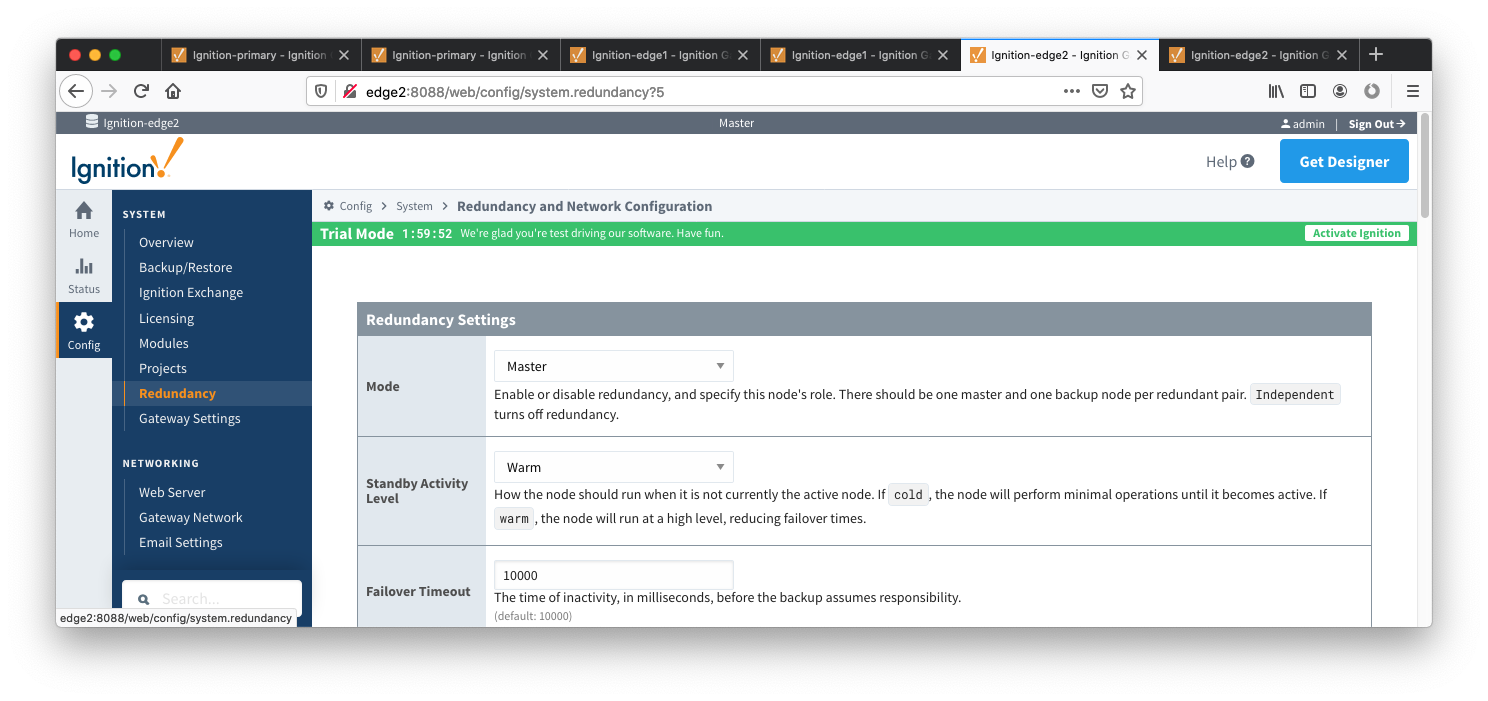Image resolution: width=1488 pixels, height=701 pixels.
Task: Open Web Server under Networking
Action: pos(172,492)
